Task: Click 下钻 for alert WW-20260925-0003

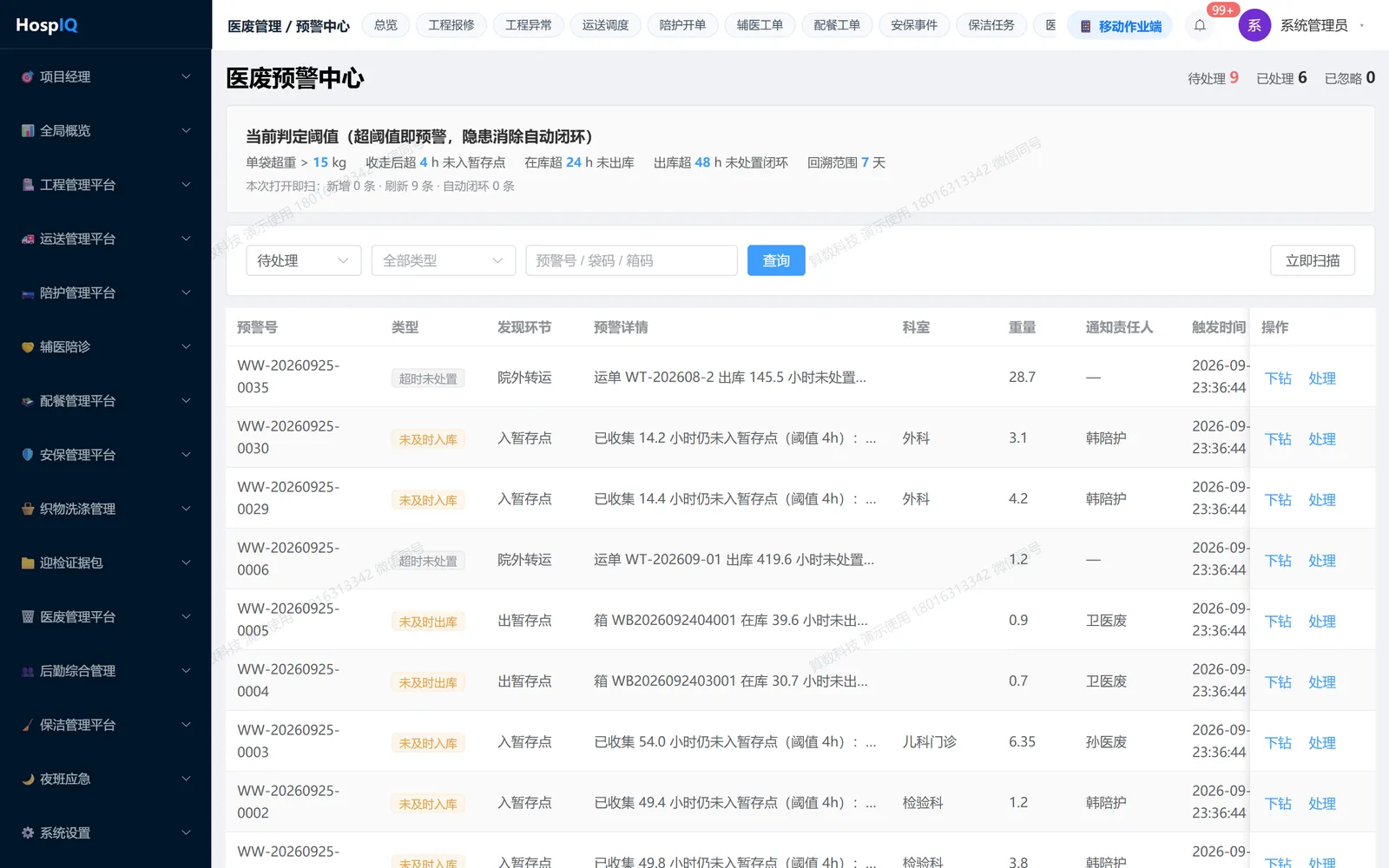Action: 1278,742
